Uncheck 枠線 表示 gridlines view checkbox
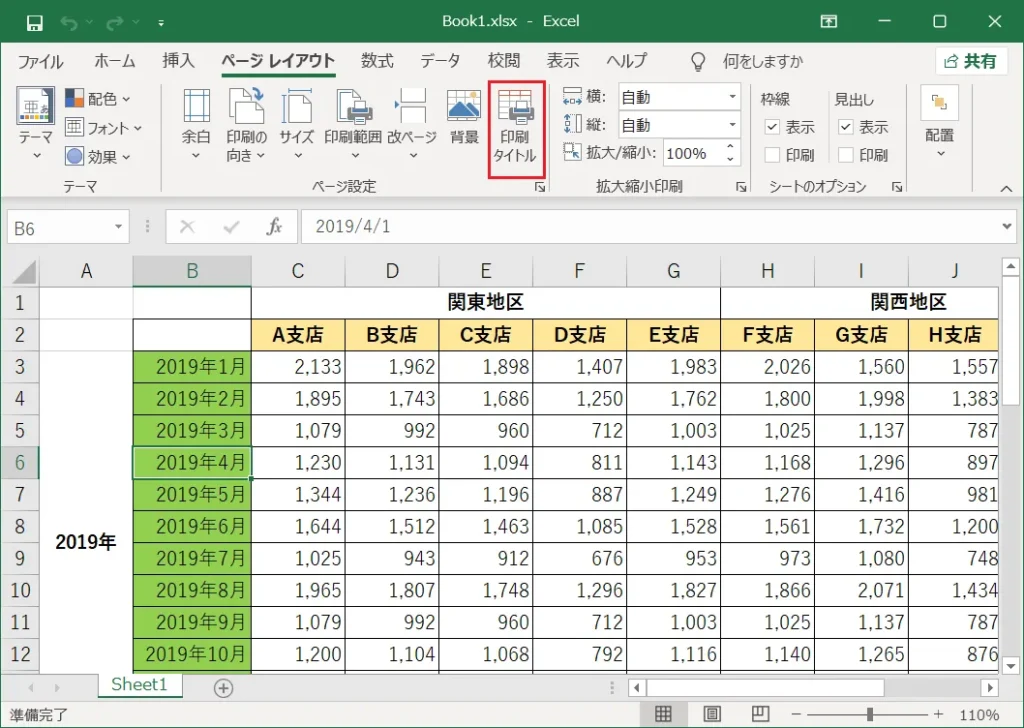1024x728 pixels. (x=772, y=127)
